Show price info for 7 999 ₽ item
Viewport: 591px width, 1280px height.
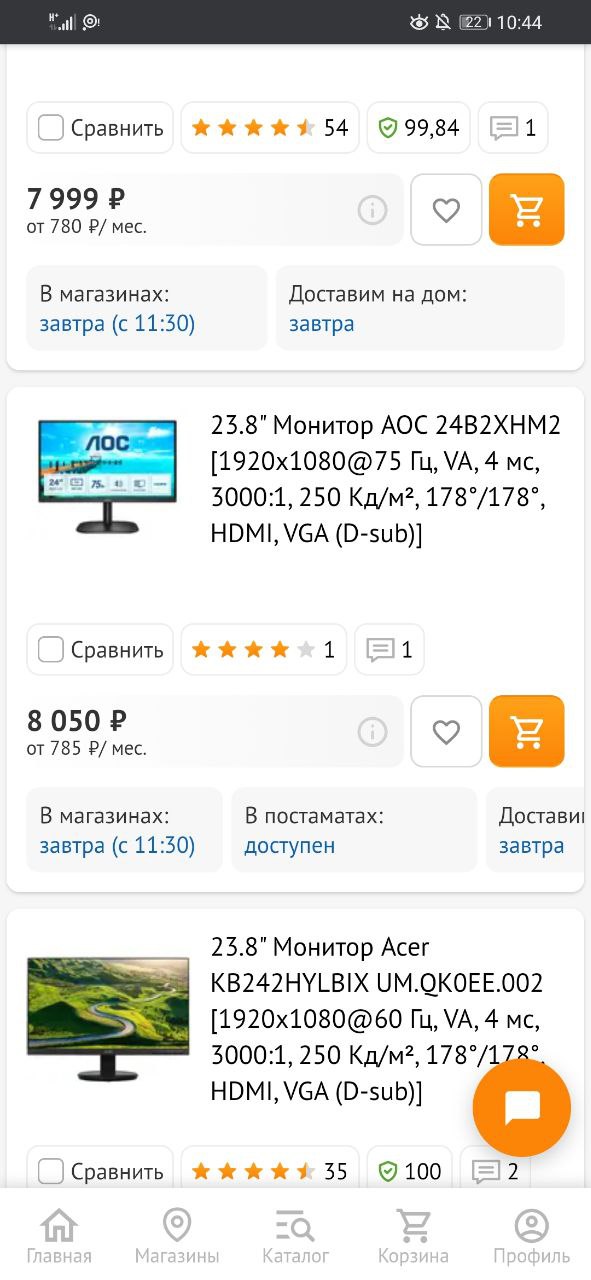click(x=372, y=210)
